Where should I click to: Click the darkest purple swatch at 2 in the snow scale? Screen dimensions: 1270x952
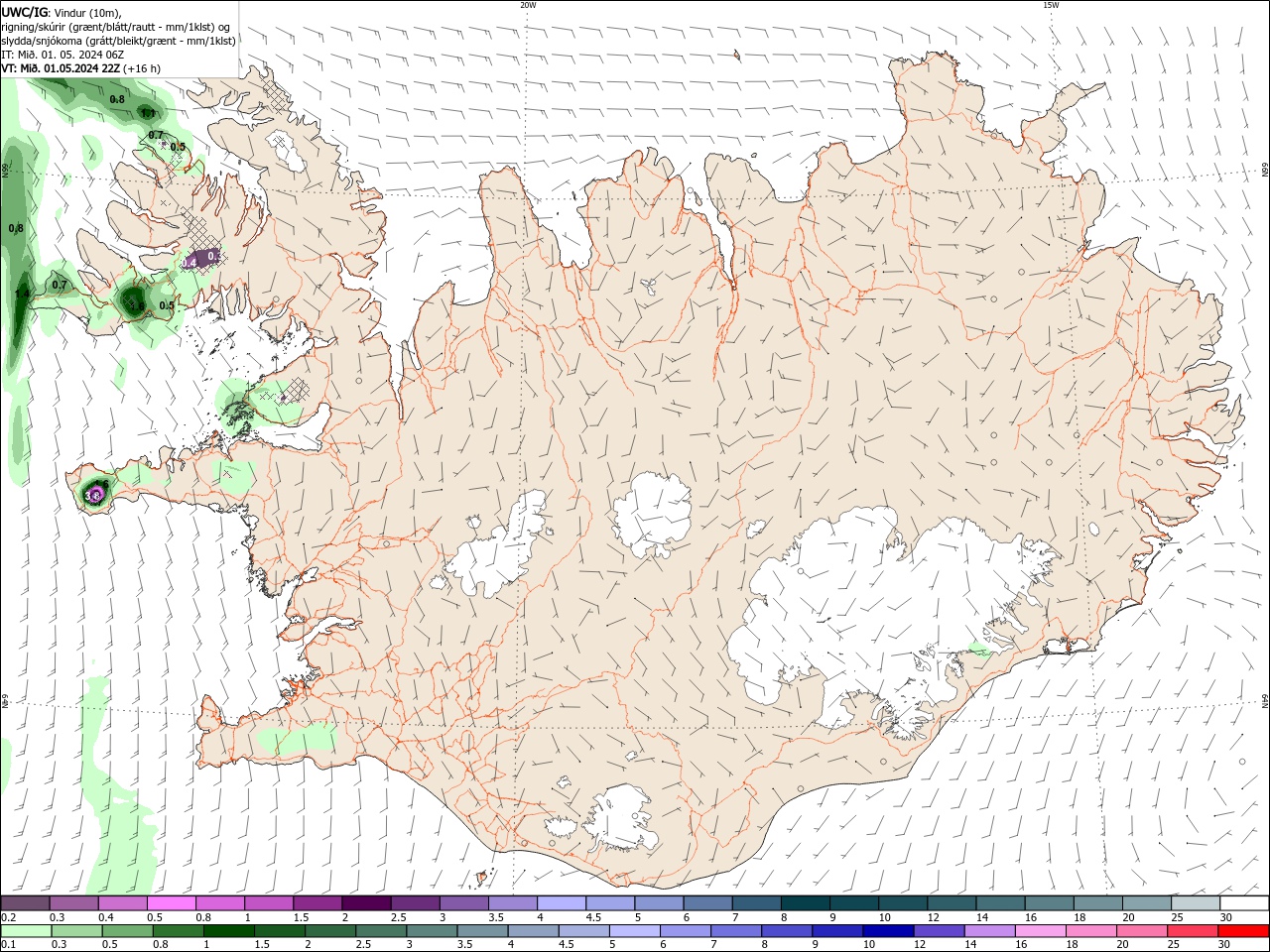(366, 903)
